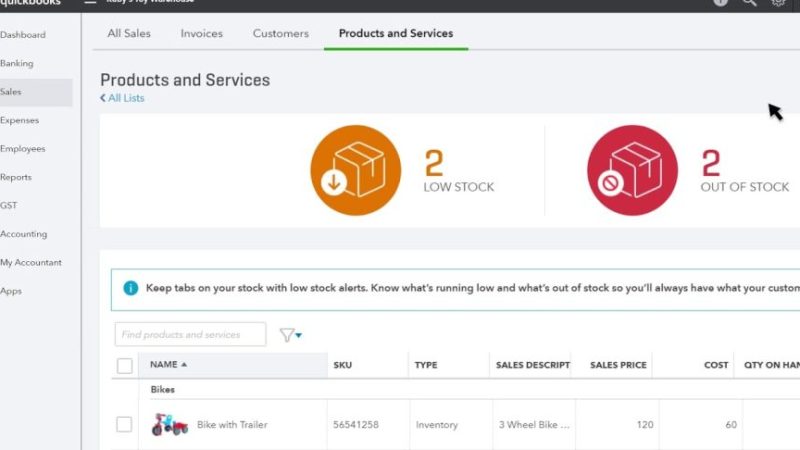Switch to All Sales tab
The height and width of the screenshot is (450, 800).
pos(129,33)
